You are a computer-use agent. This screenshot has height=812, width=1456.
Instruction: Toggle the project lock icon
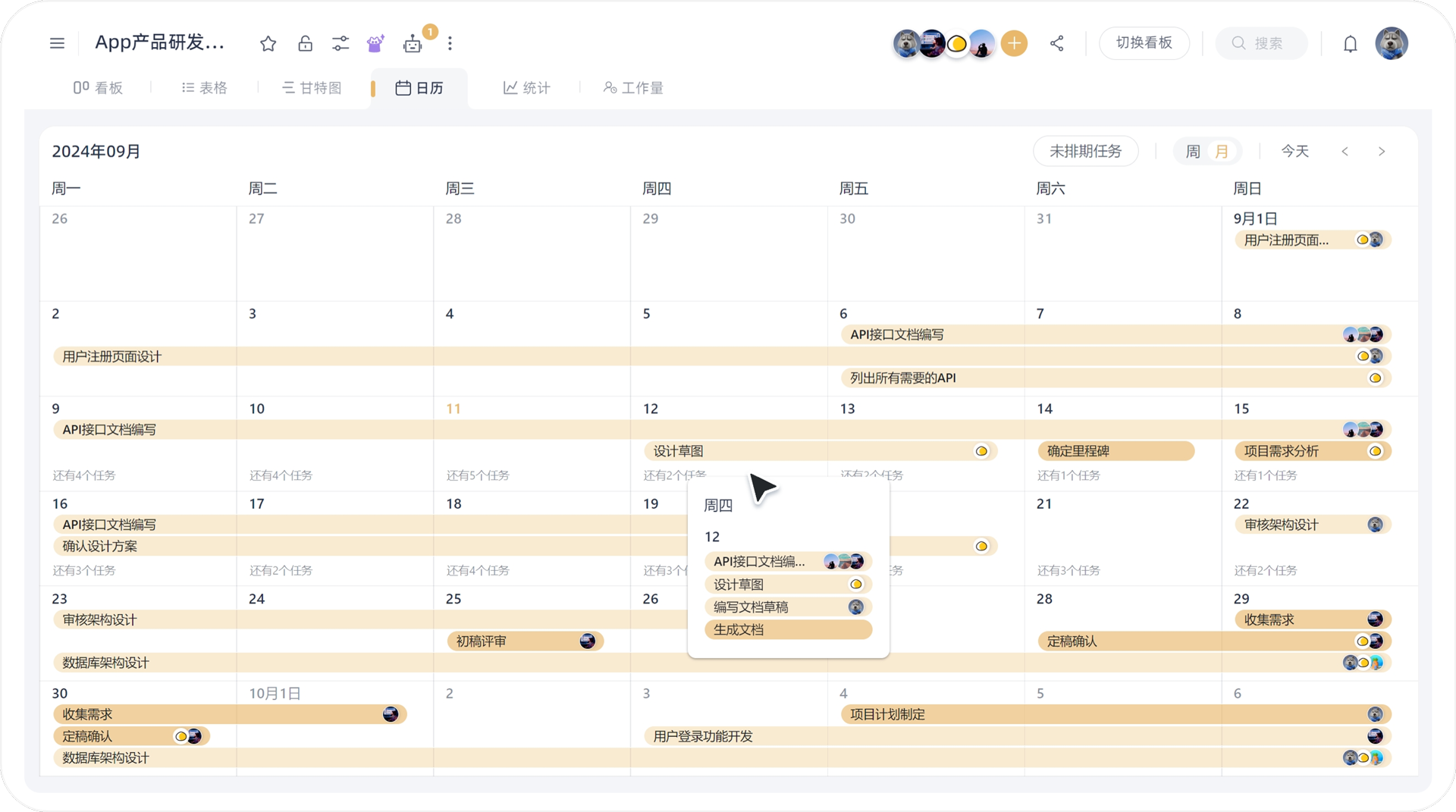click(306, 43)
